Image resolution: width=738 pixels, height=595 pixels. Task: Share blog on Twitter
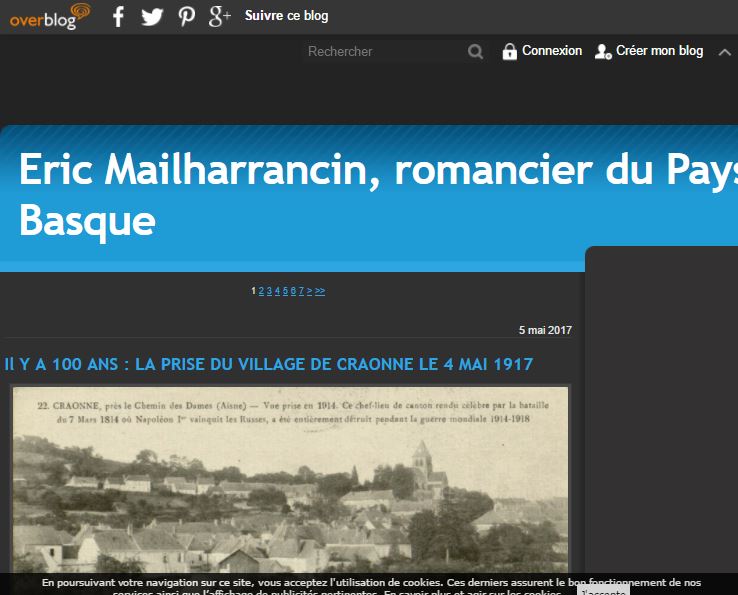click(x=152, y=16)
